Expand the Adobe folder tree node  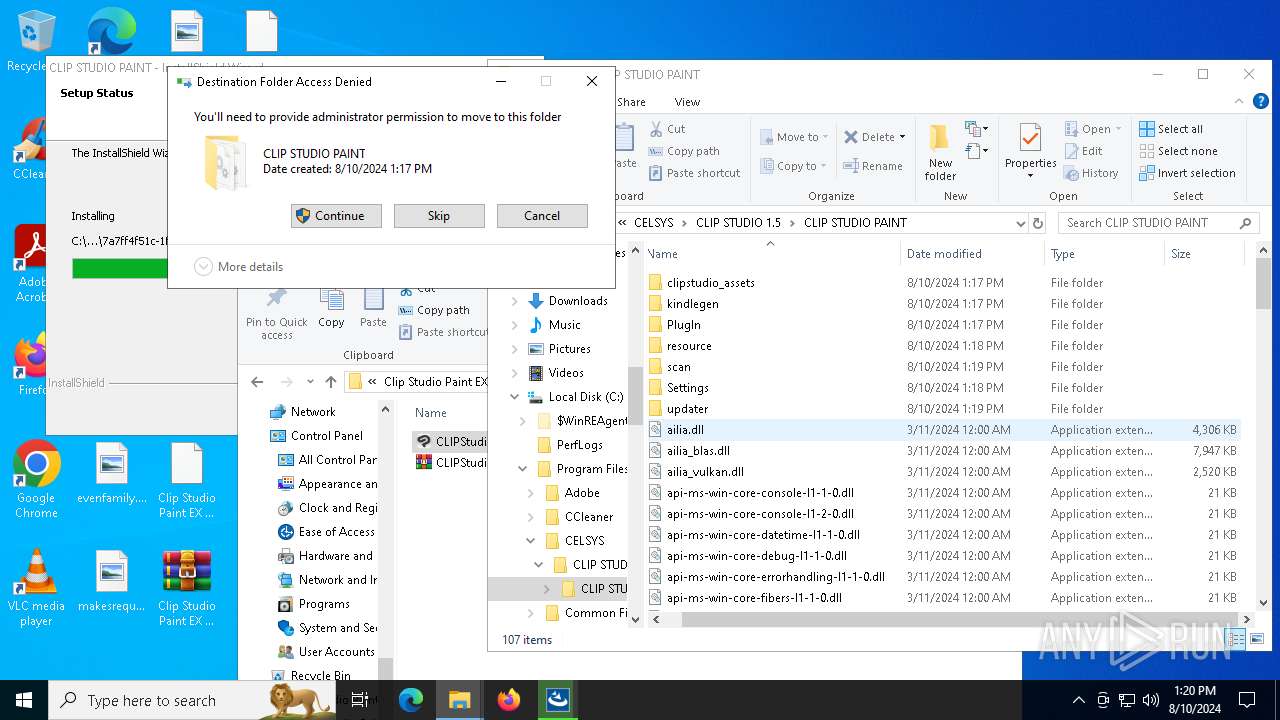[531, 493]
